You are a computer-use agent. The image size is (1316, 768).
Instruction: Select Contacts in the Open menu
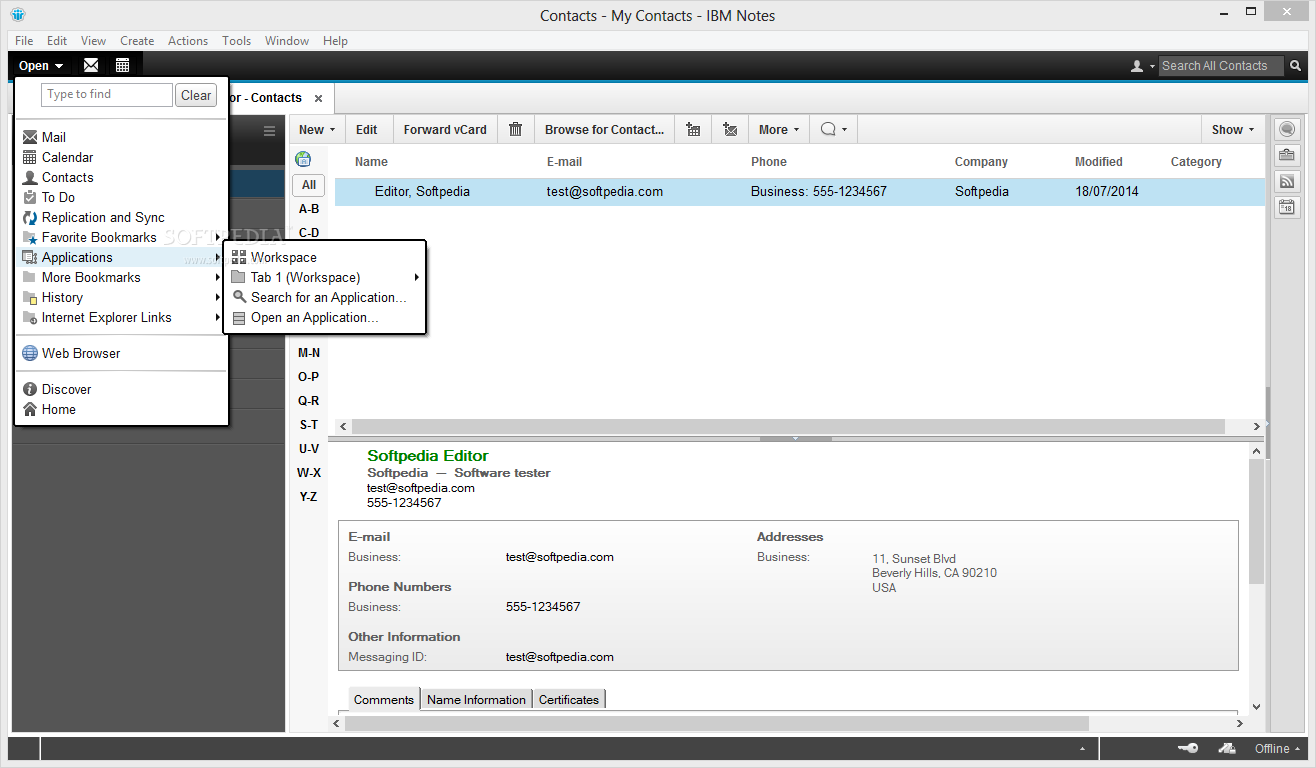(122, 177)
